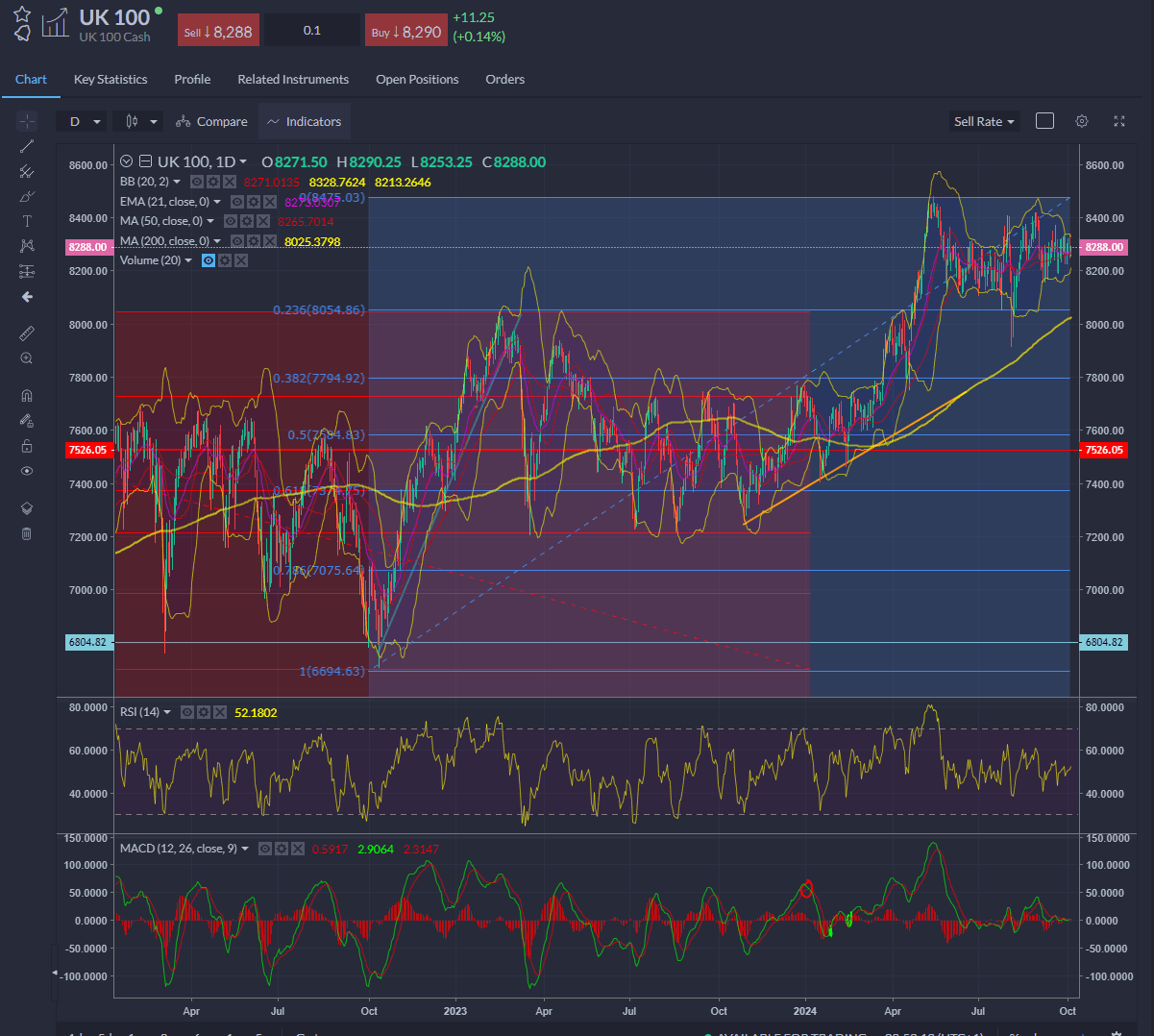Enable the magnet snap mode
This screenshot has height=1036, width=1154.
pyautogui.click(x=27, y=395)
